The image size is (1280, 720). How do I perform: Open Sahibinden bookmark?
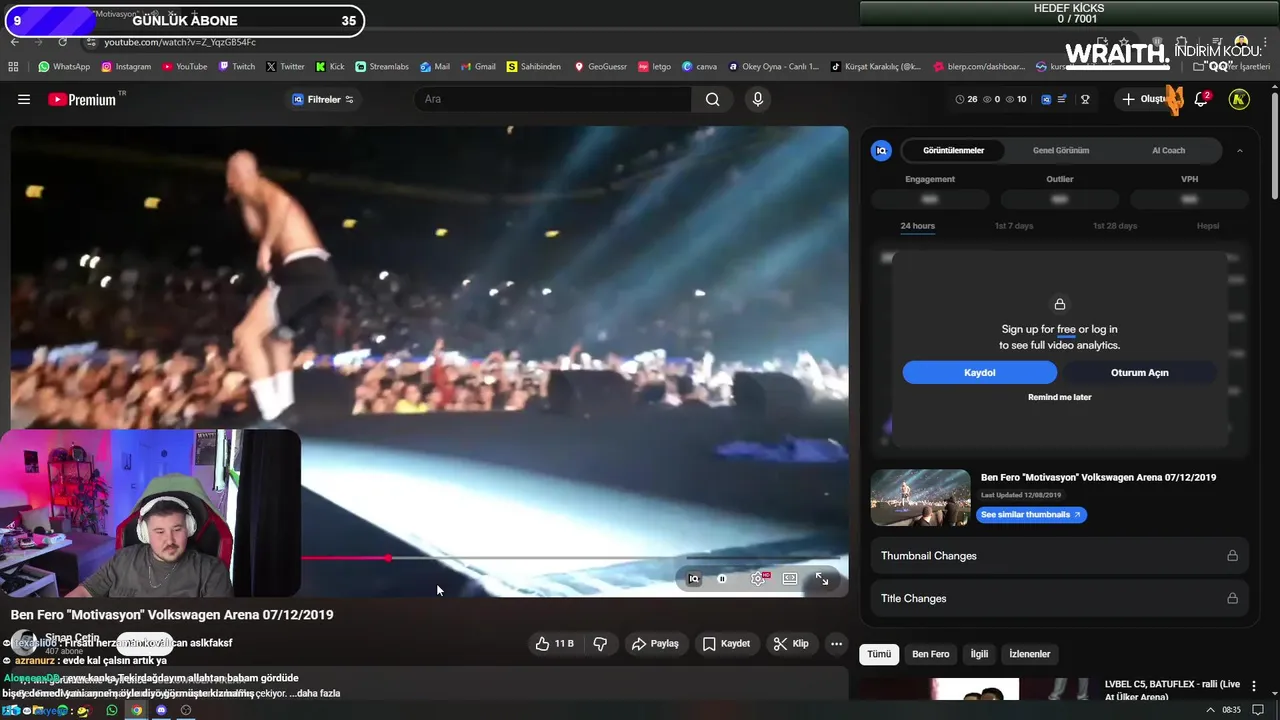coord(534,67)
